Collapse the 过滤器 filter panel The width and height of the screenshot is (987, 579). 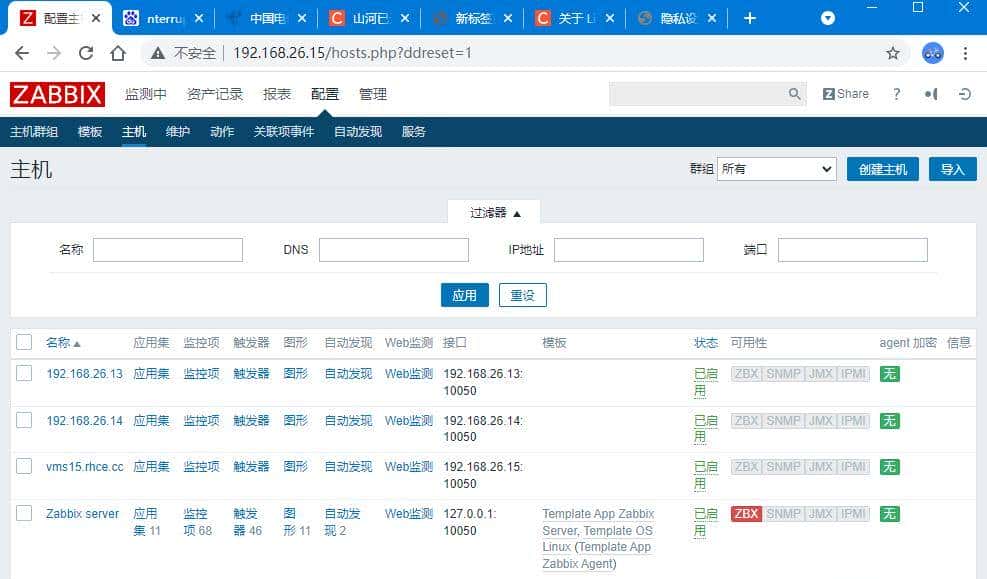[x=493, y=212]
